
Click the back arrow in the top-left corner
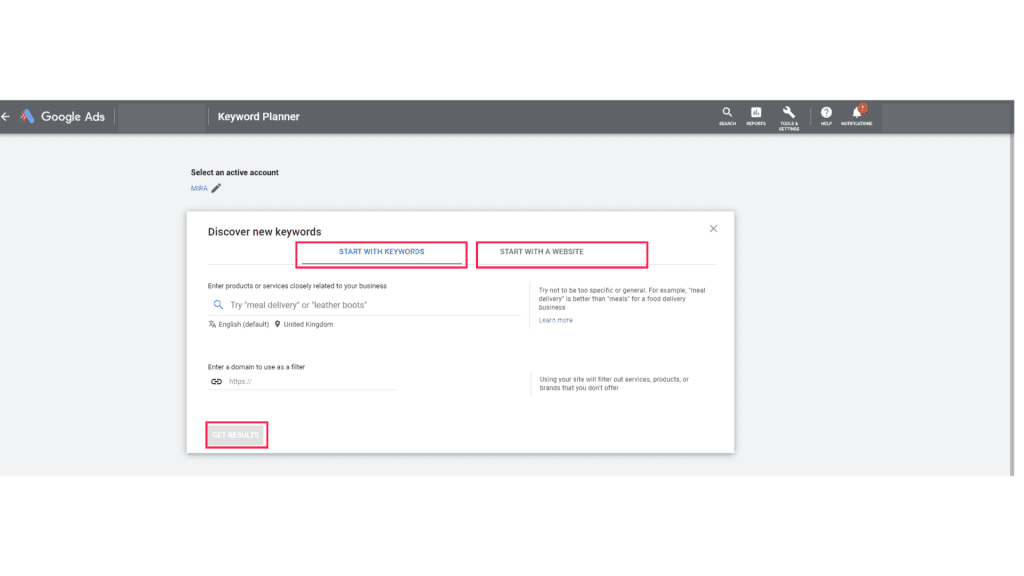click(x=5, y=115)
